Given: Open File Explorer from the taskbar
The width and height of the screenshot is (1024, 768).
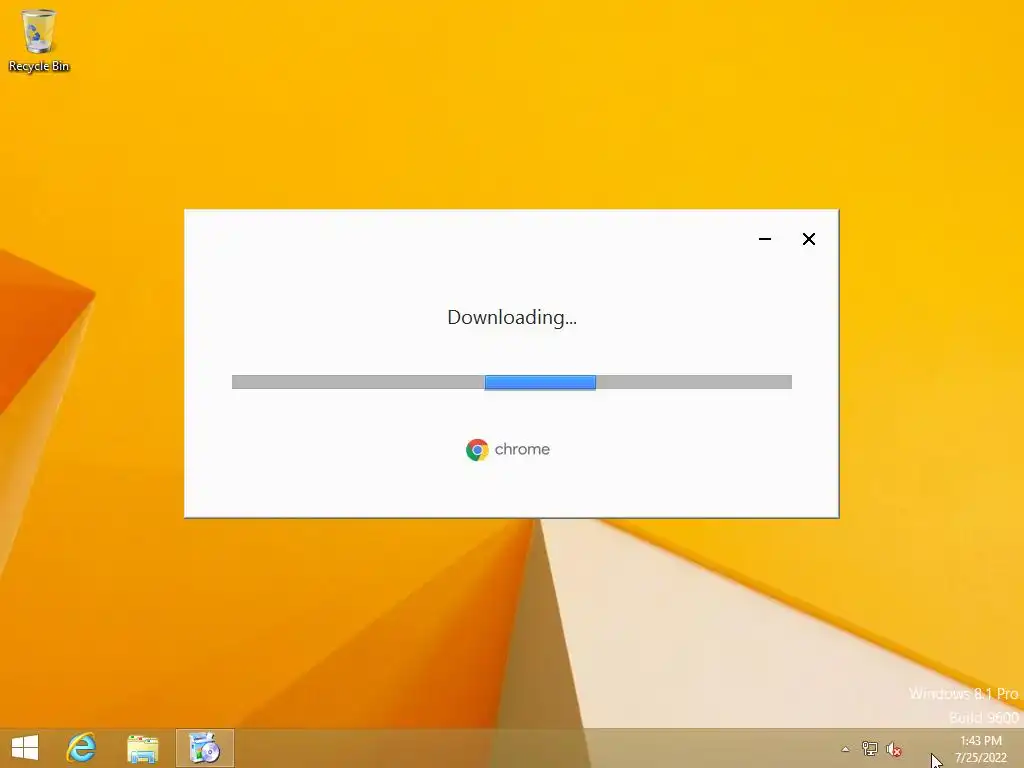Looking at the screenshot, I should pos(142,748).
